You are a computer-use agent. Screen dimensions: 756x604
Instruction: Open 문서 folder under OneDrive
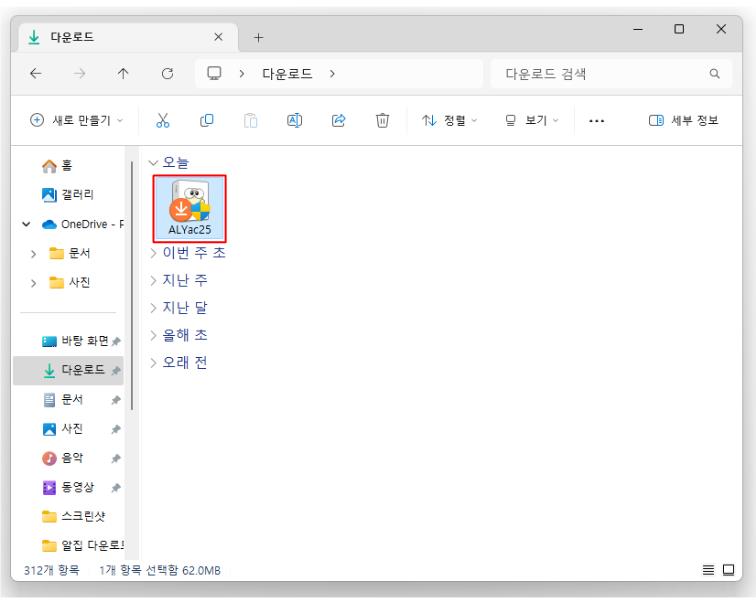coord(70,253)
